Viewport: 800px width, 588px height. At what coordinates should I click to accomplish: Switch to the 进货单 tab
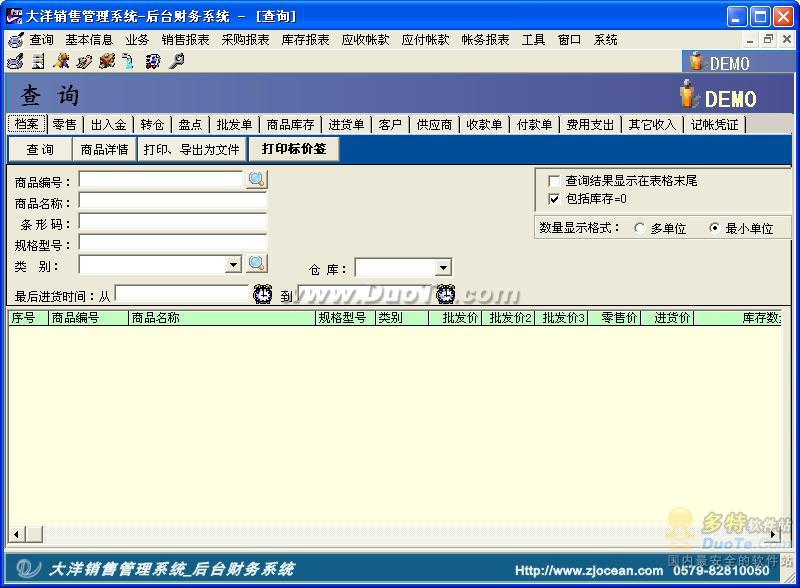pos(346,125)
